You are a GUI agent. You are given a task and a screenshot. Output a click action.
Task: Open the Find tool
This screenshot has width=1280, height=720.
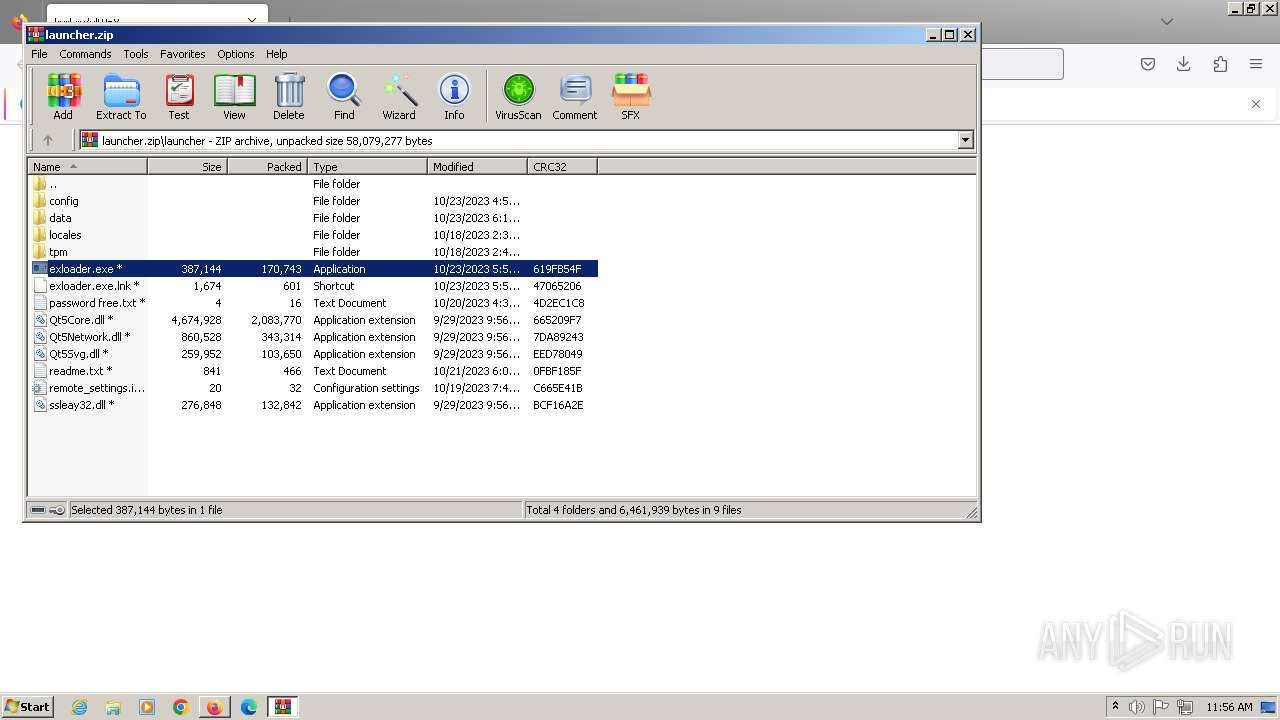coord(344,97)
